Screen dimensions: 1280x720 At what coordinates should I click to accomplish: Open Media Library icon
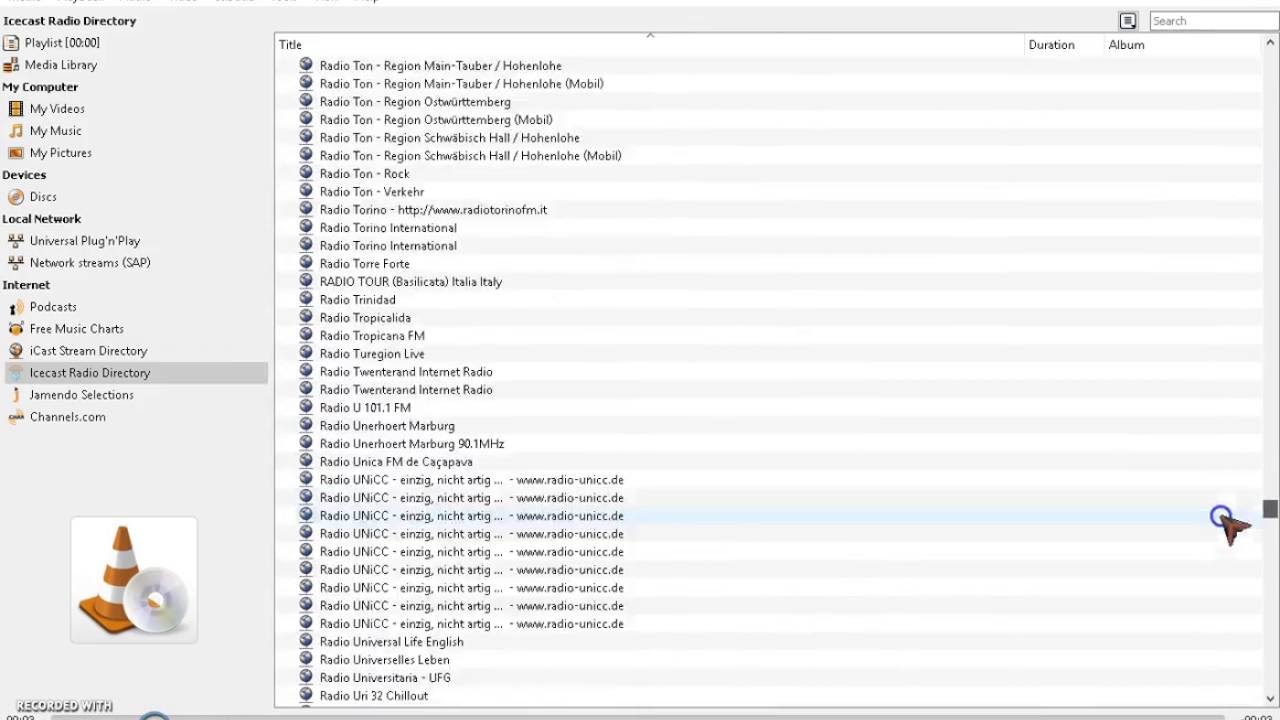(11, 65)
